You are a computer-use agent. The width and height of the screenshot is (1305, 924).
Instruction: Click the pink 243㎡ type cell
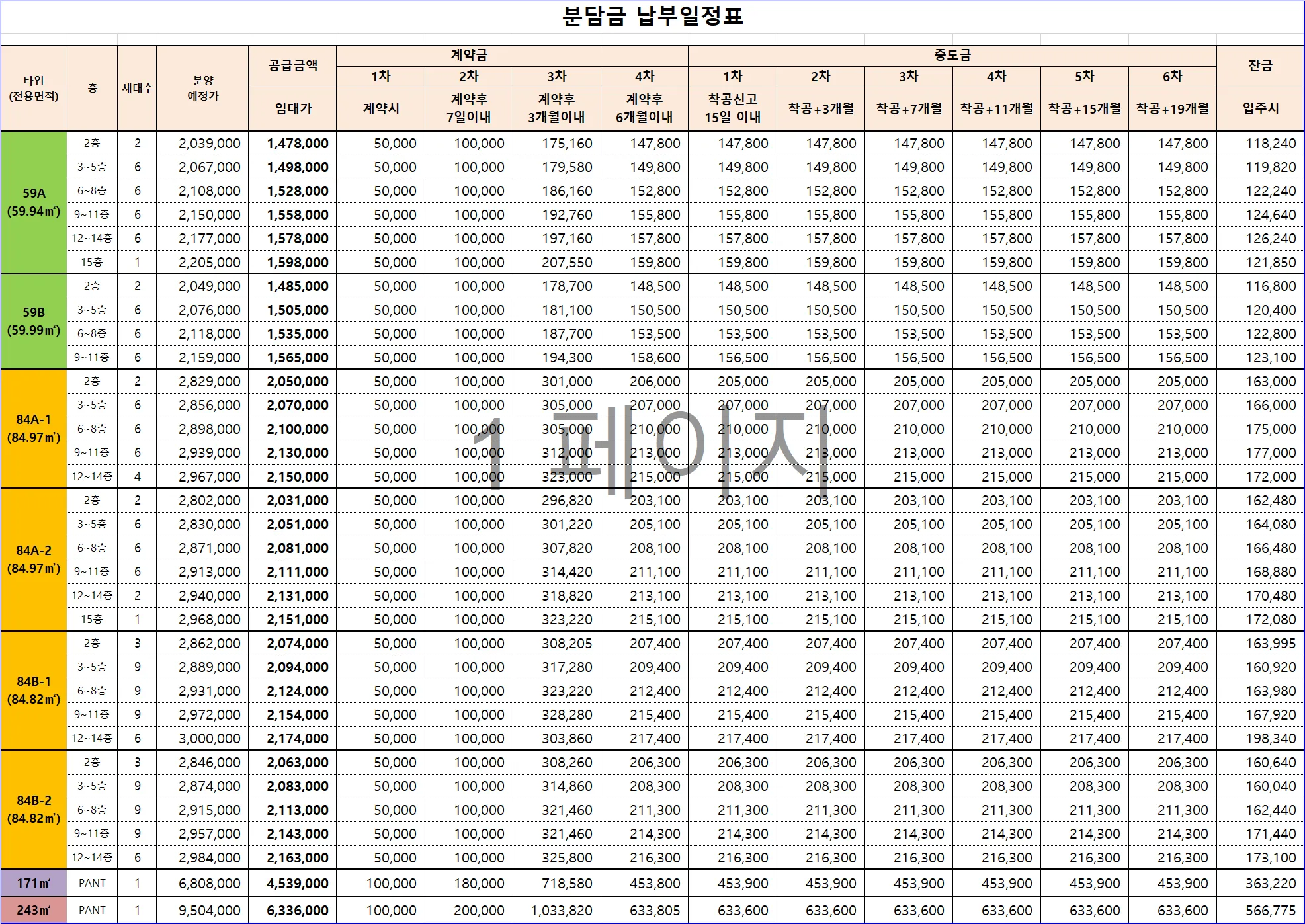[34, 910]
